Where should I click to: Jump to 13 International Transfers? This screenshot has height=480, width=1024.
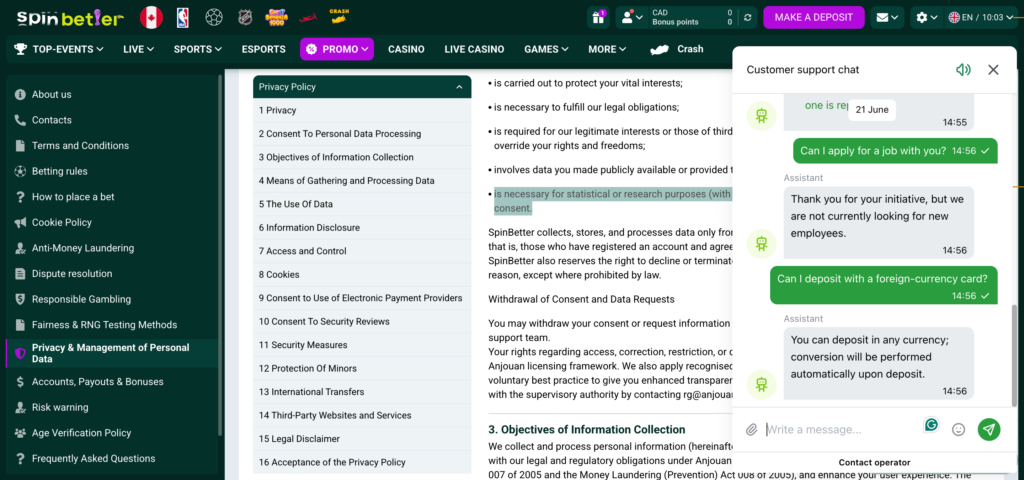pyautogui.click(x=362, y=392)
